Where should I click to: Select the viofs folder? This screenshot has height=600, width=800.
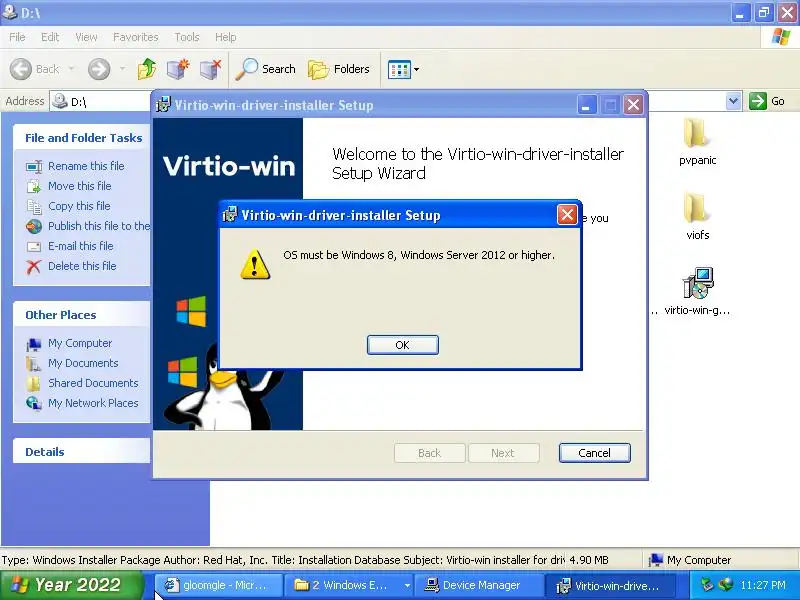[697, 216]
